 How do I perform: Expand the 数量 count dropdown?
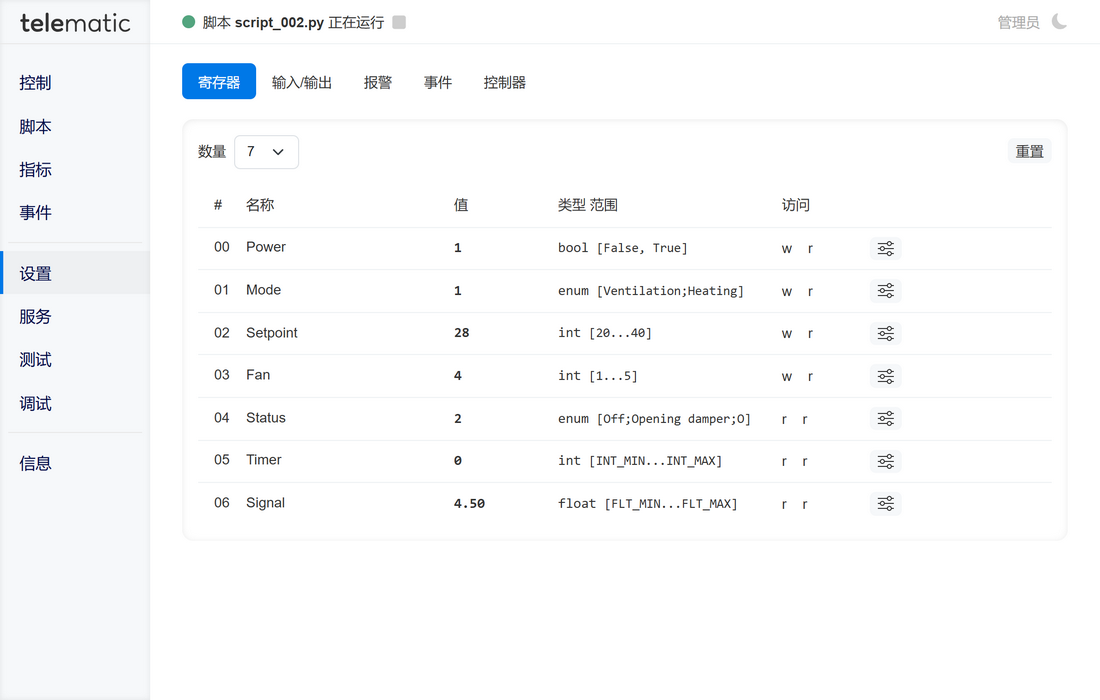coord(266,152)
